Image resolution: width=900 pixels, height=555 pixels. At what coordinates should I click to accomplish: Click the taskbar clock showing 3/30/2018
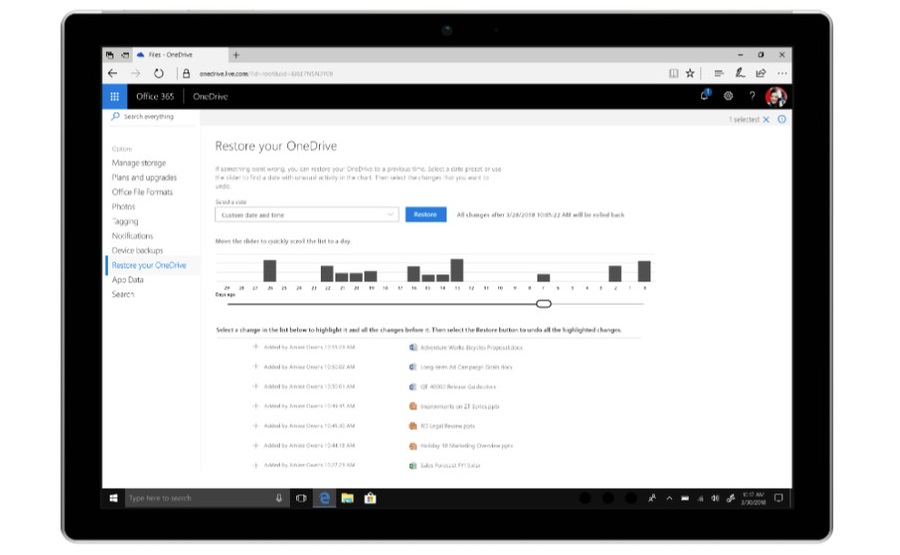pos(754,498)
